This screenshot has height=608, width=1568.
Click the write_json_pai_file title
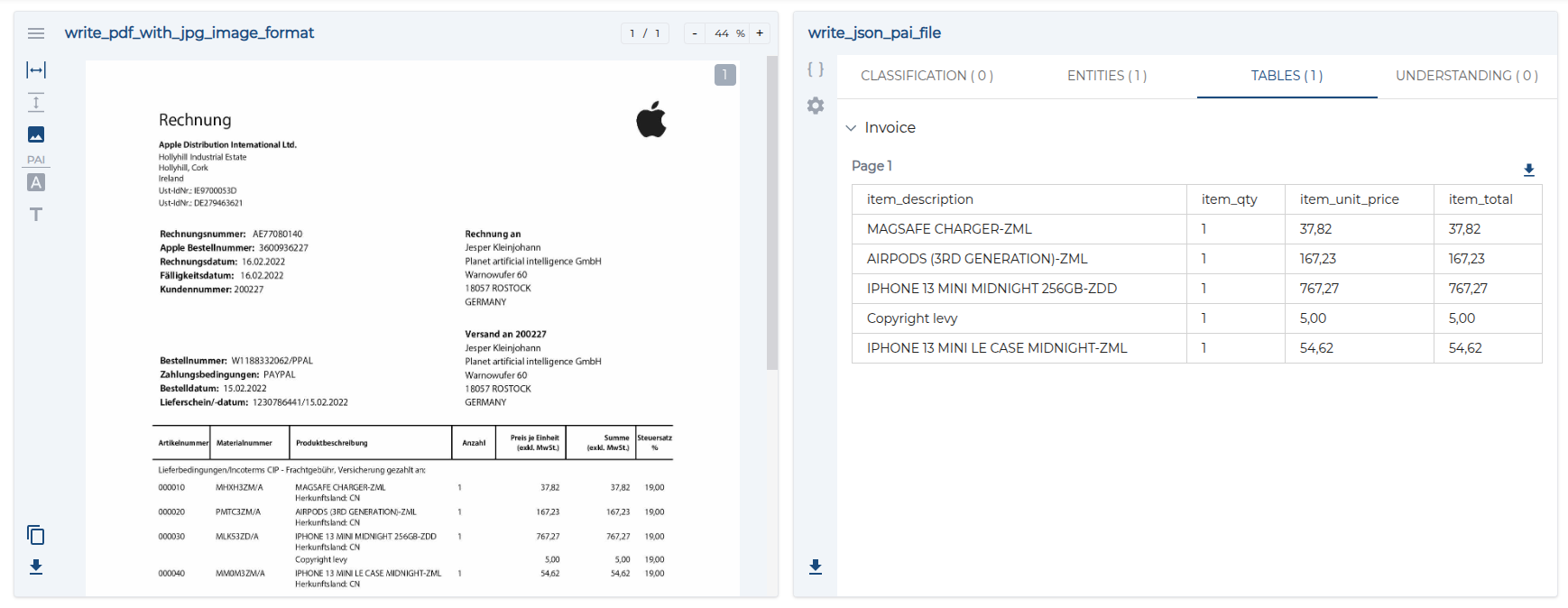click(x=874, y=33)
